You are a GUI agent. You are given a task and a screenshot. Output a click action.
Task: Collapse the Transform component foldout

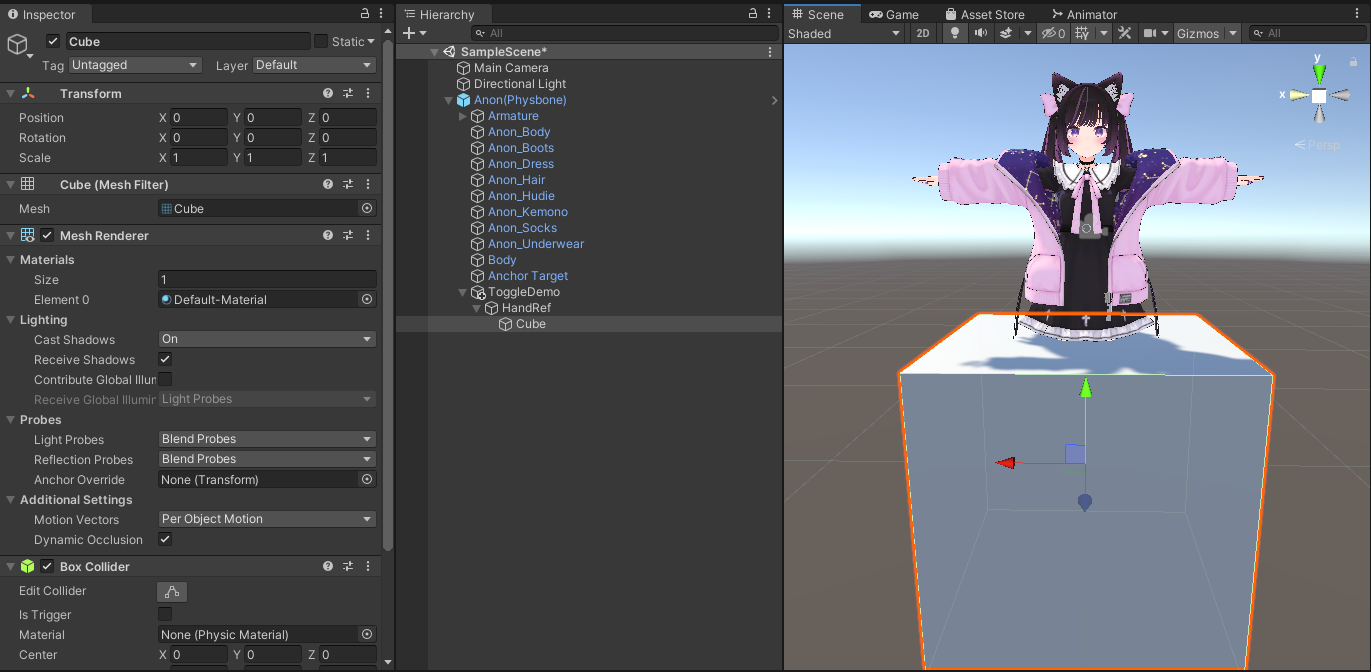pos(10,93)
